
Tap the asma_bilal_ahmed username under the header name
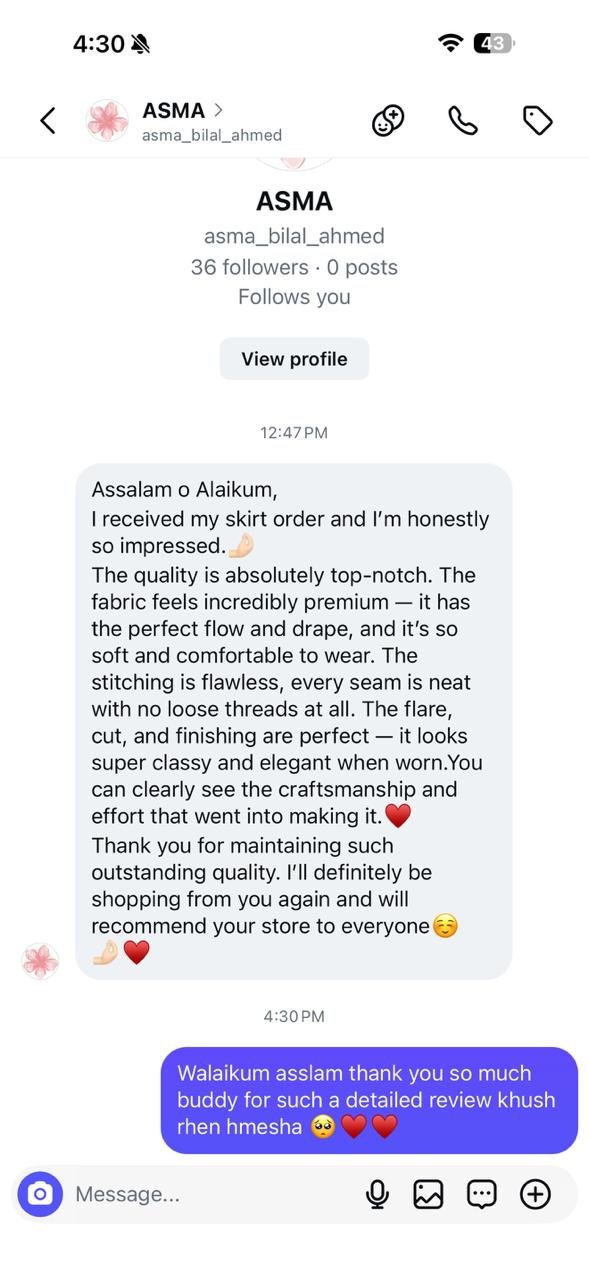(212, 135)
